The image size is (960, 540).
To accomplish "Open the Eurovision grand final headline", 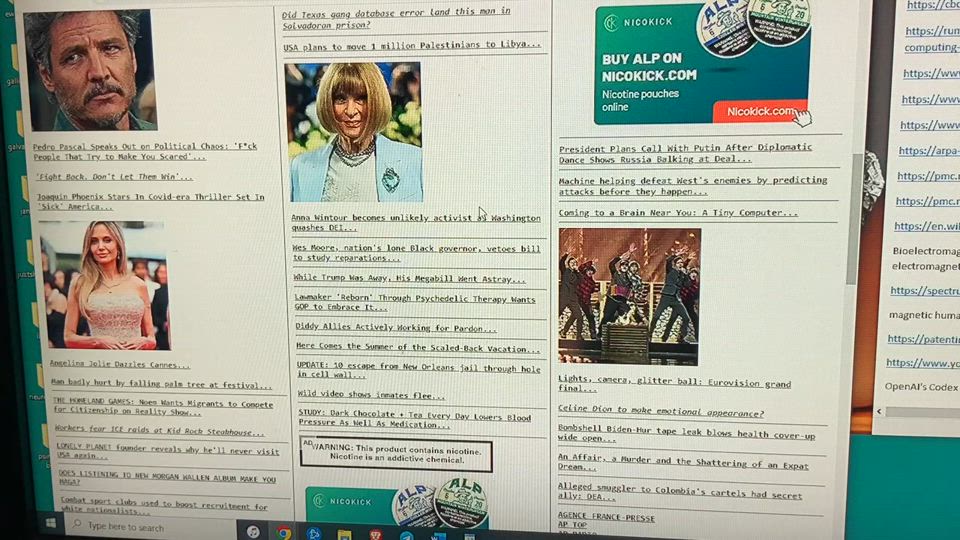I will point(674,384).
